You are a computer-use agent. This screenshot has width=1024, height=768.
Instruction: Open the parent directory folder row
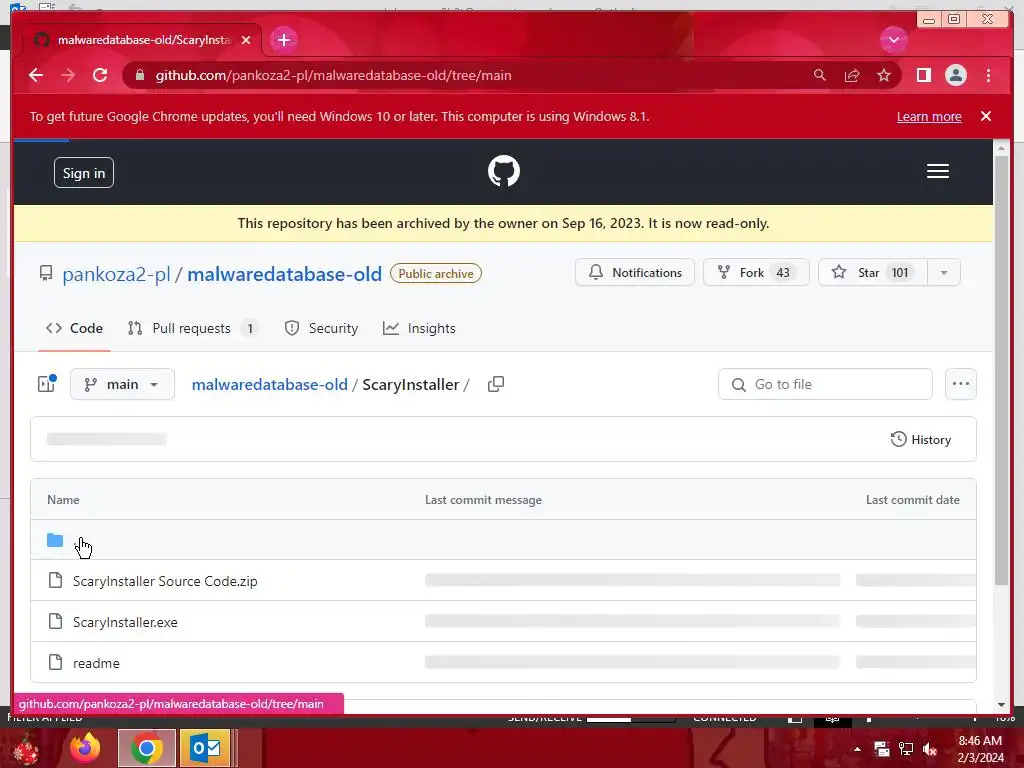503,540
